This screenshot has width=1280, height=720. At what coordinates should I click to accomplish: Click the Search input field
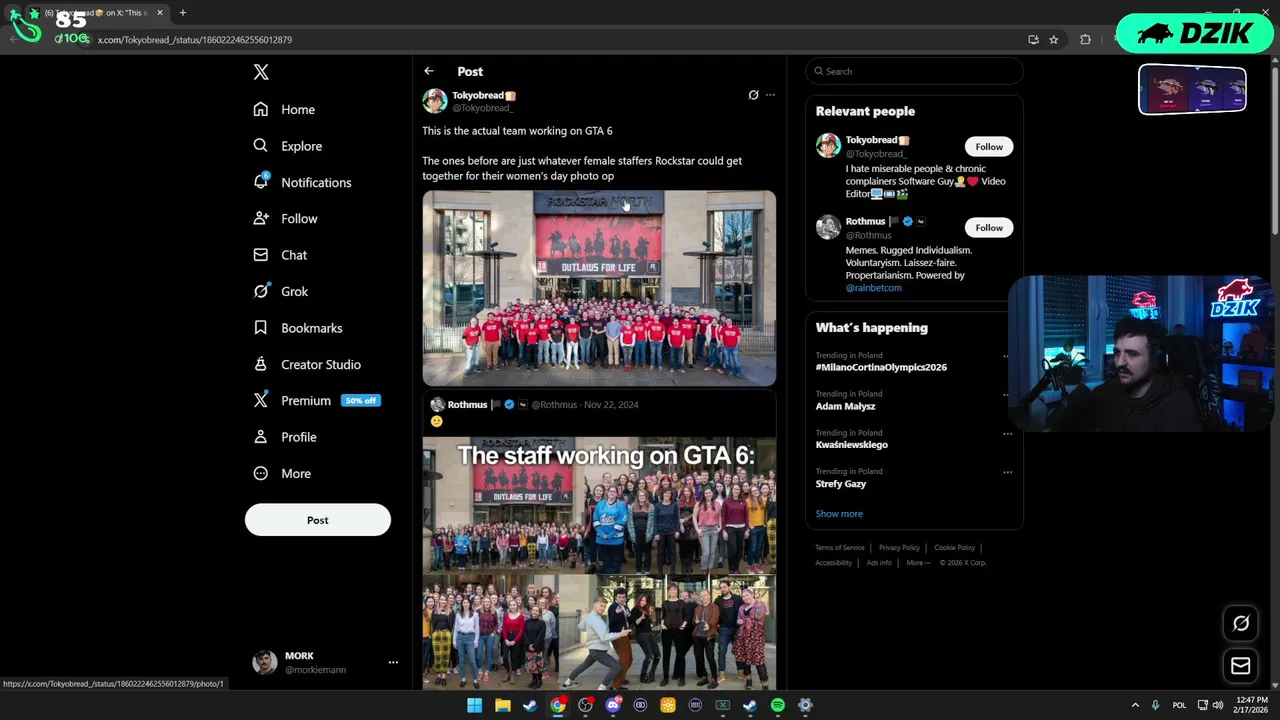[x=915, y=71]
